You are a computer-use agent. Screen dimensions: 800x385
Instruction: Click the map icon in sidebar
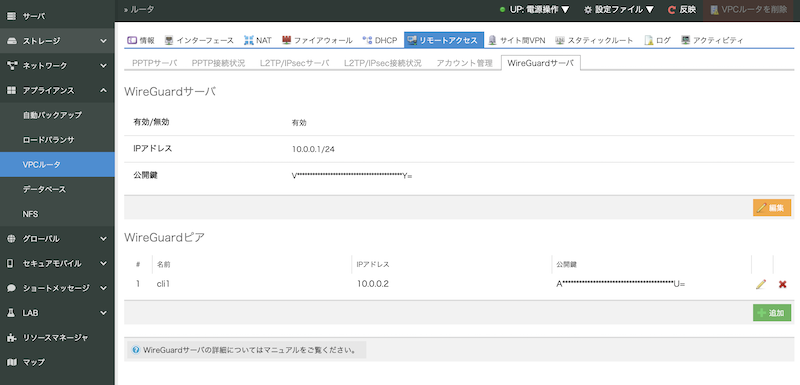coord(11,362)
